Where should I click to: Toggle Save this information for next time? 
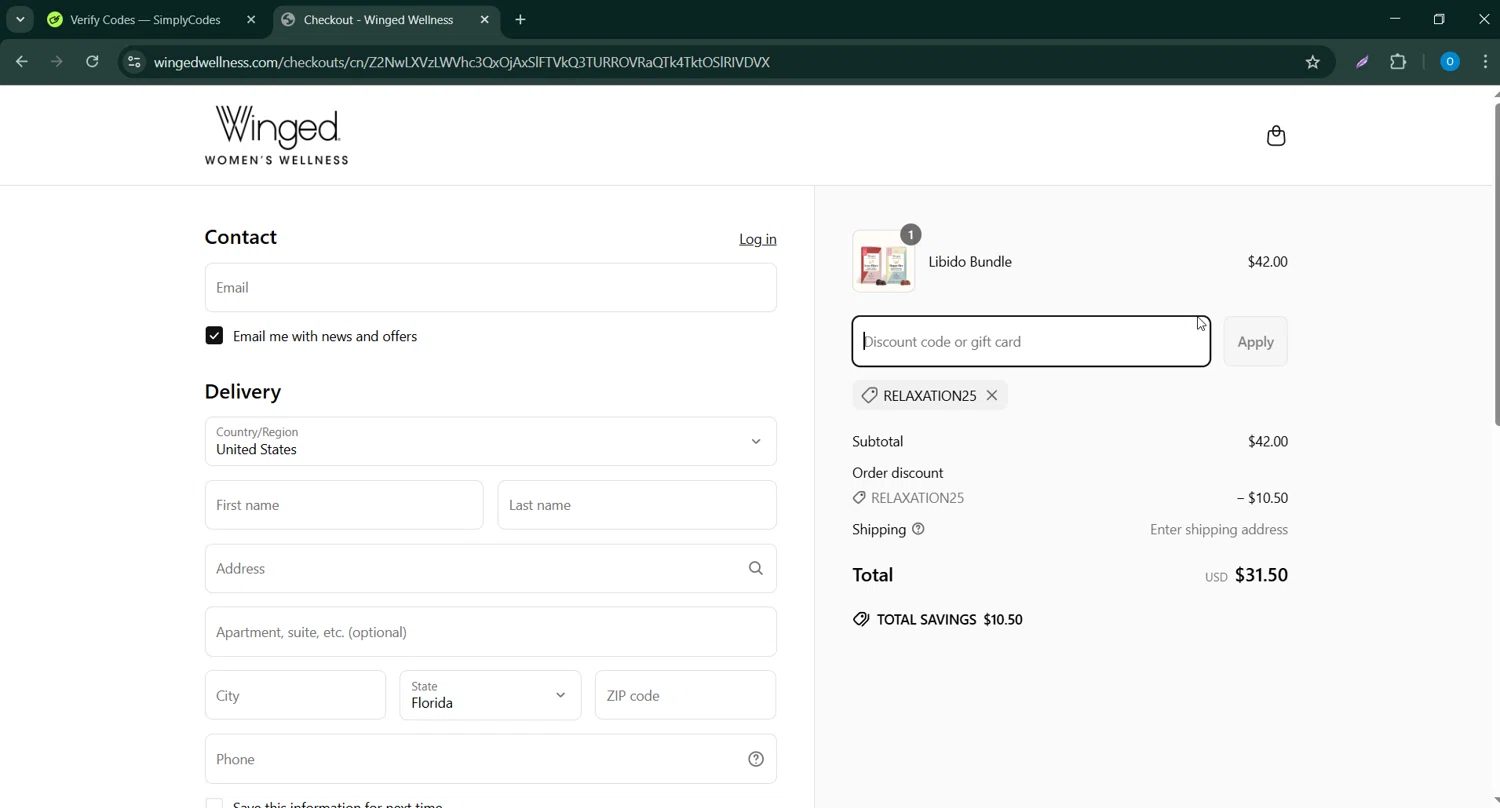214,803
